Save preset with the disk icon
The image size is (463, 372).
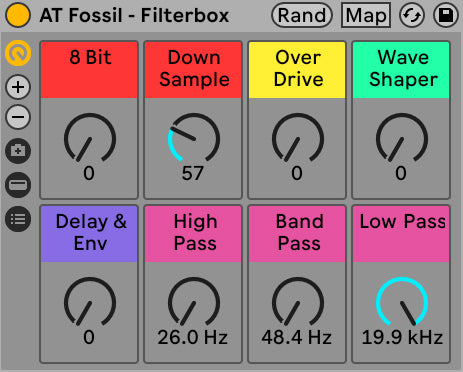(446, 15)
